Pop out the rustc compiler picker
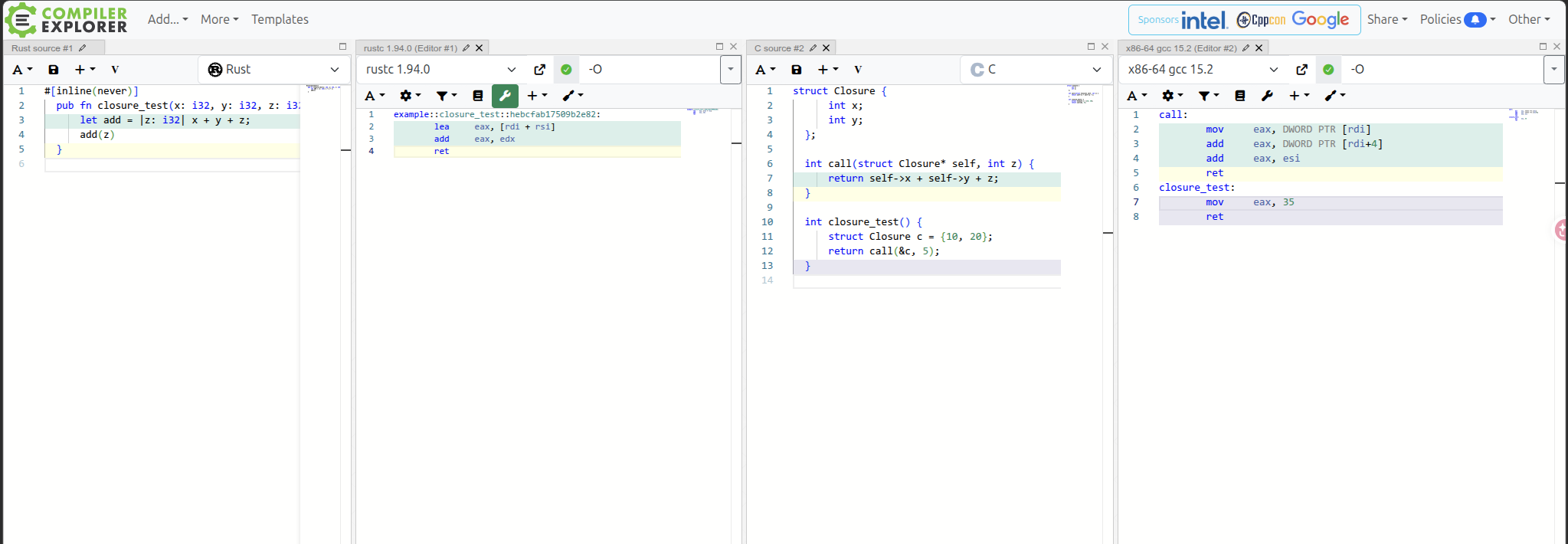 point(540,70)
